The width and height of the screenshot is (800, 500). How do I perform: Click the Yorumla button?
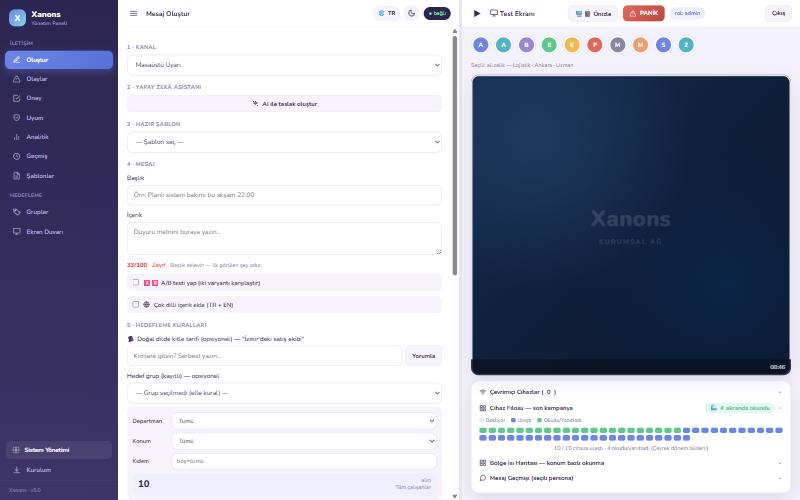423,356
